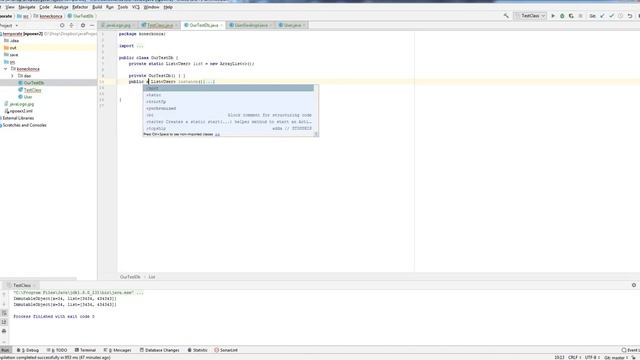Open the Messages tool window button
This screenshot has height=360, width=640.
pyautogui.click(x=118, y=350)
